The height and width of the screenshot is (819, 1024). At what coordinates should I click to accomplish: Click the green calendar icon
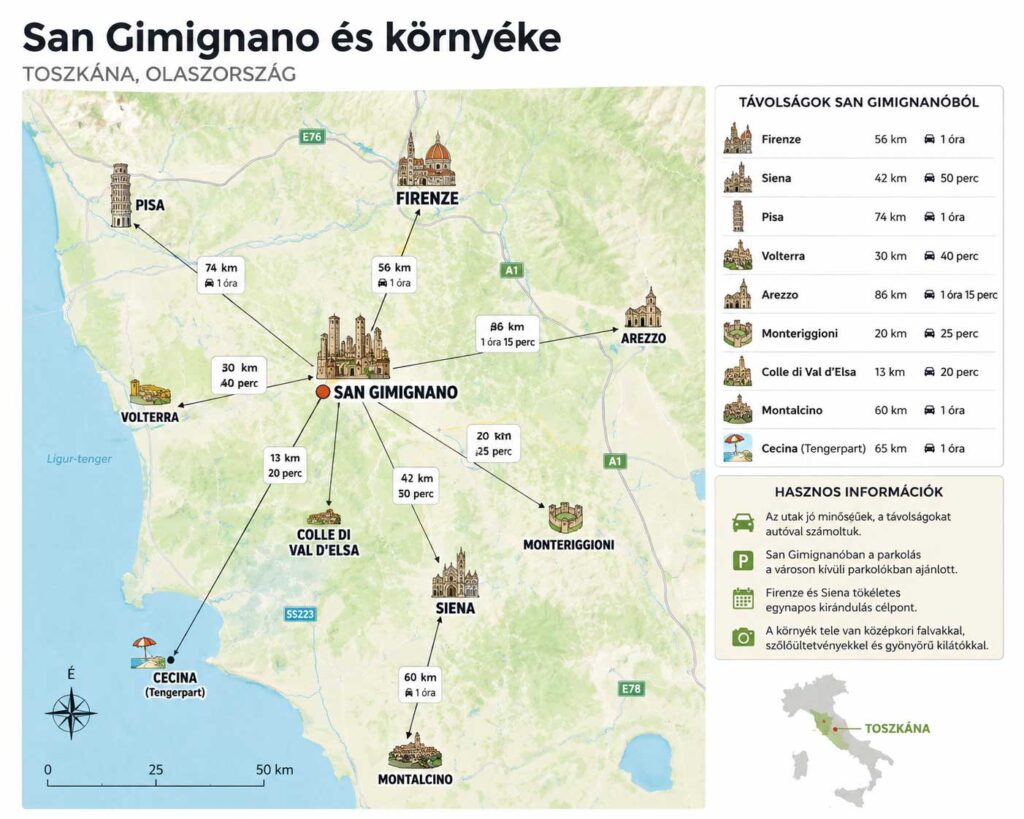tap(743, 598)
